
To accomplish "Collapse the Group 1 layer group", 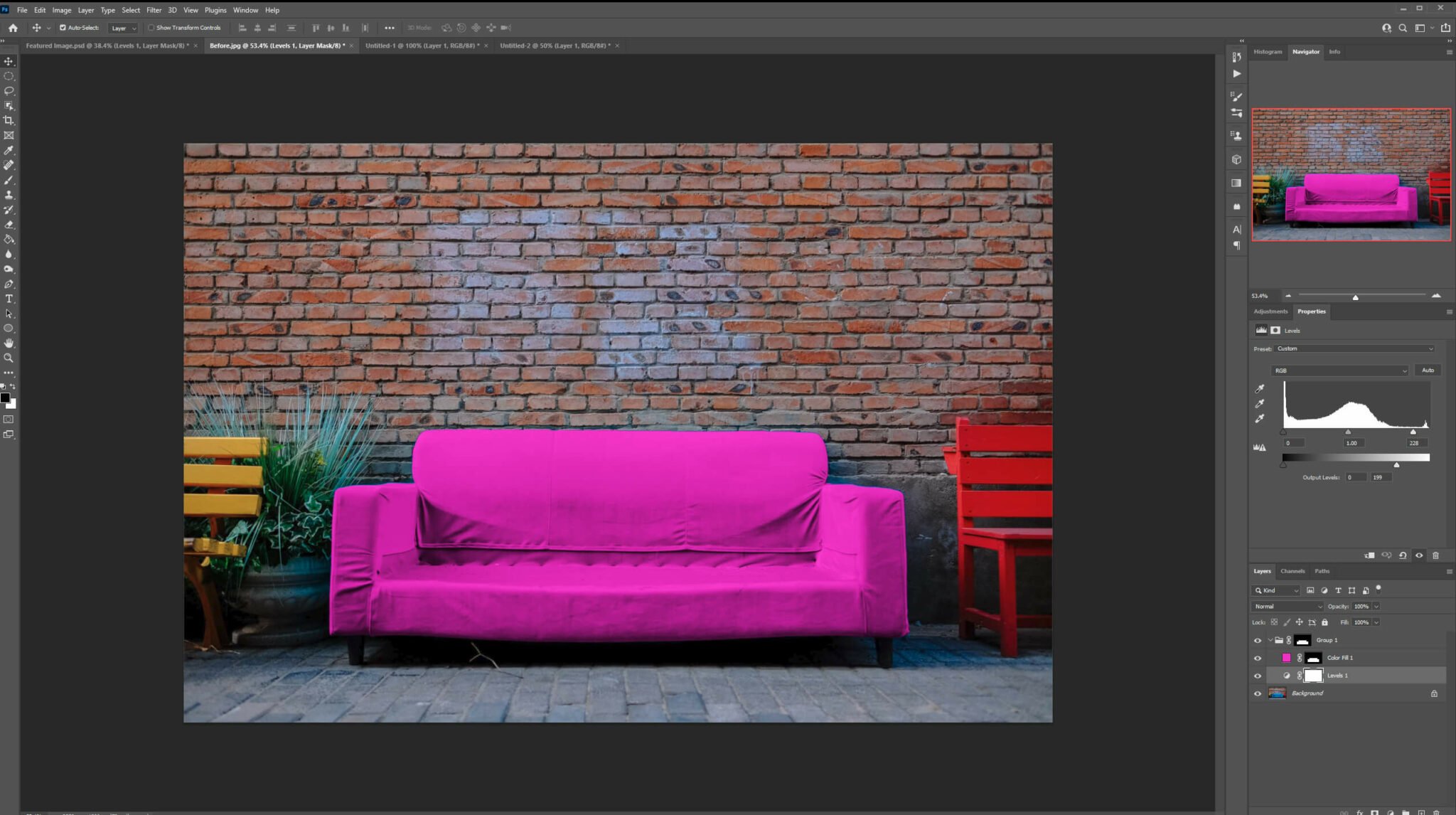I will coord(1270,640).
